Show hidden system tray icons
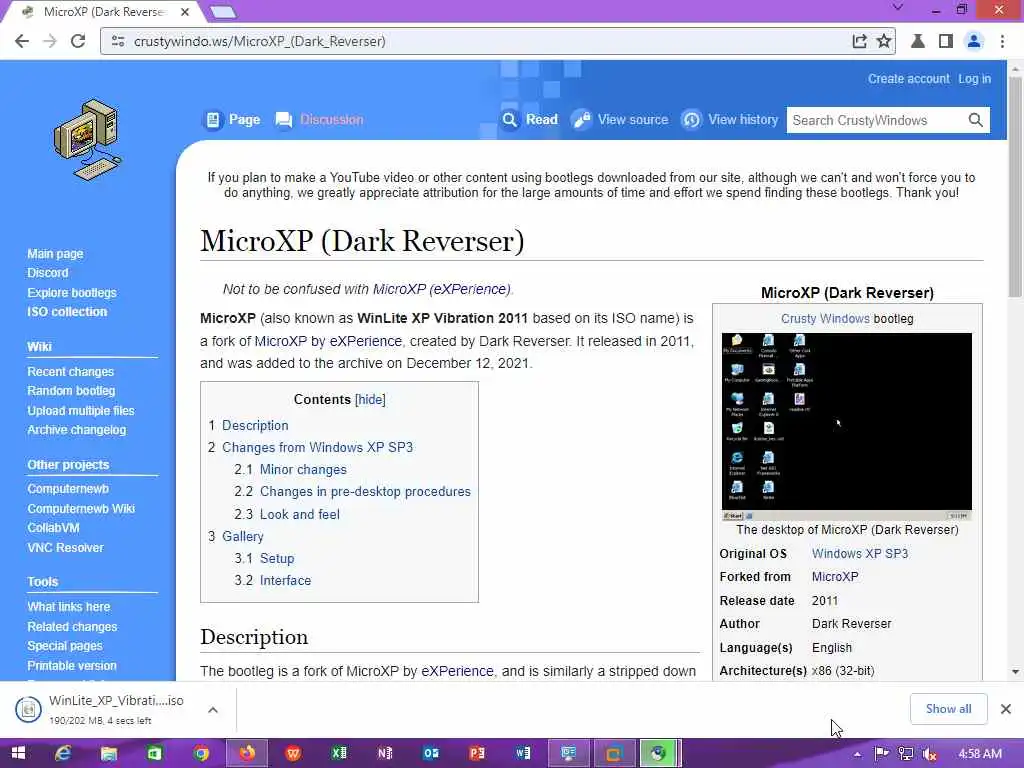1024x768 pixels. click(857, 754)
